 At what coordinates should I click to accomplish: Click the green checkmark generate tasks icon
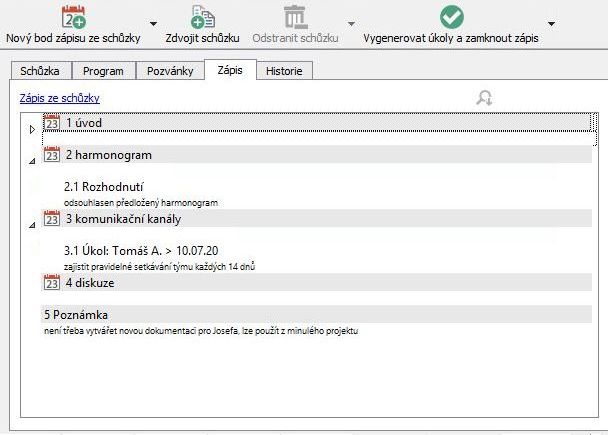point(452,16)
